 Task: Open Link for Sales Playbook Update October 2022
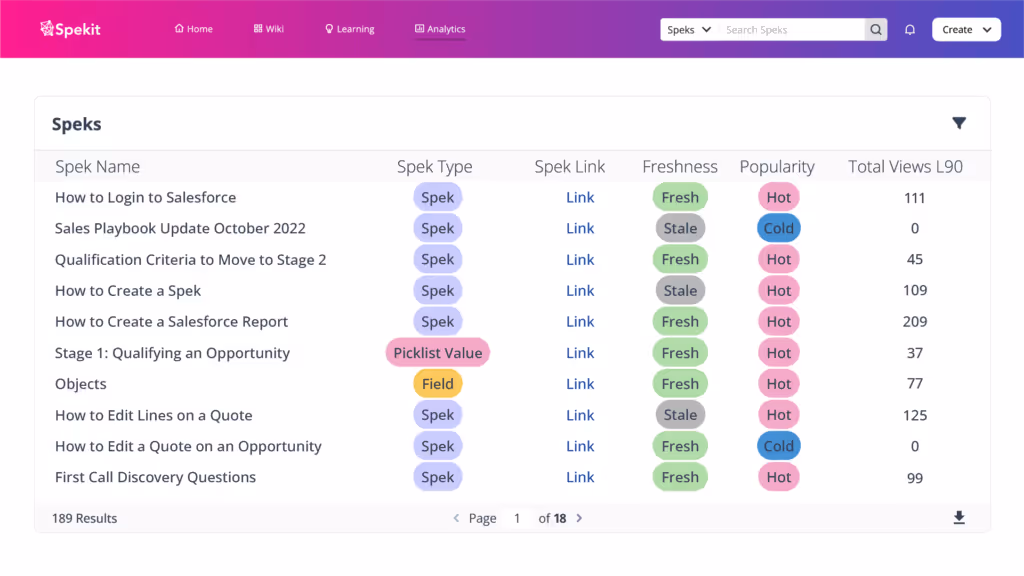[x=580, y=228]
